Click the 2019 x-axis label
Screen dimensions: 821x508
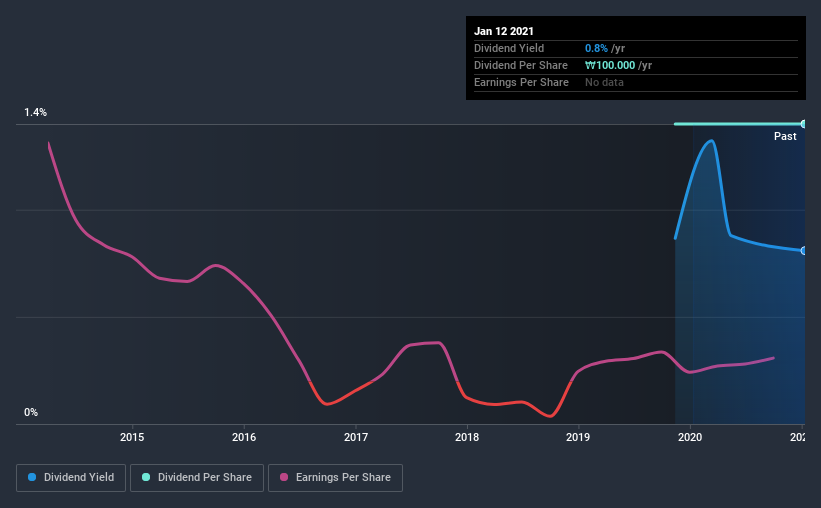point(578,437)
